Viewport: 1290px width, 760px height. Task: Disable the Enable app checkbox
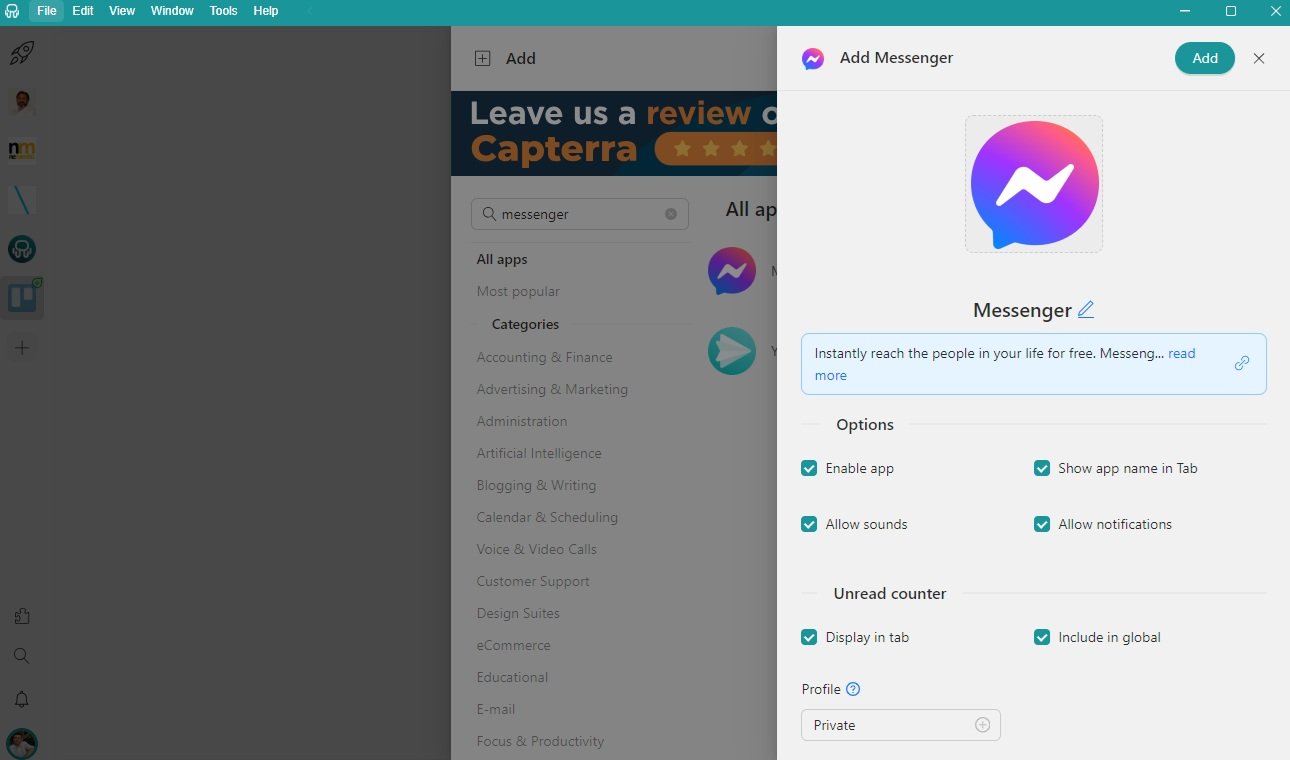click(808, 468)
